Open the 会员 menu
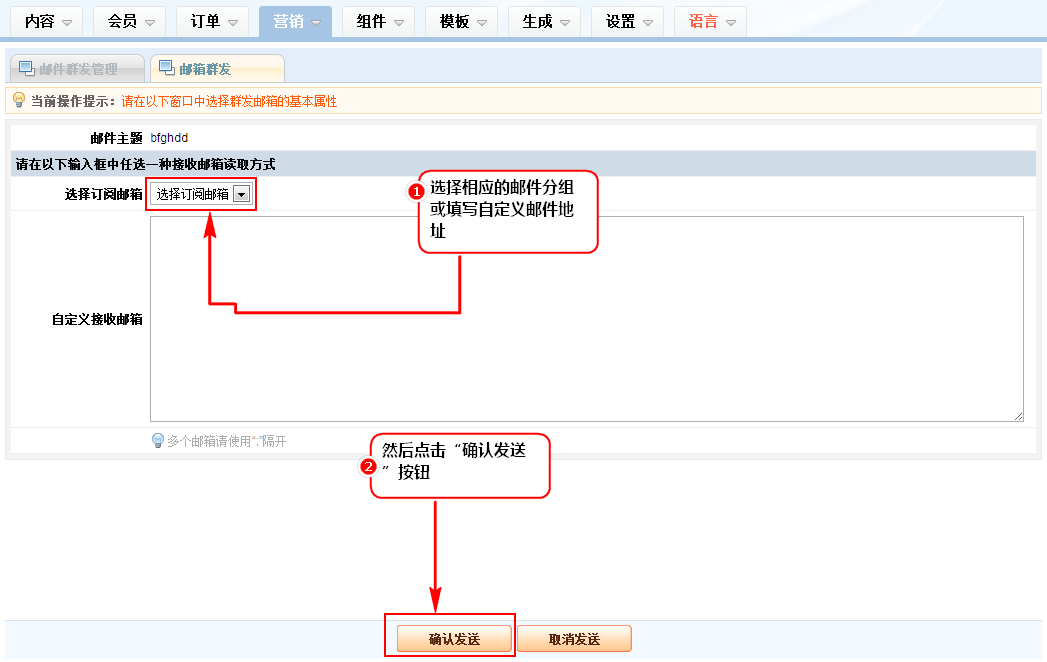1047x662 pixels. click(x=131, y=21)
